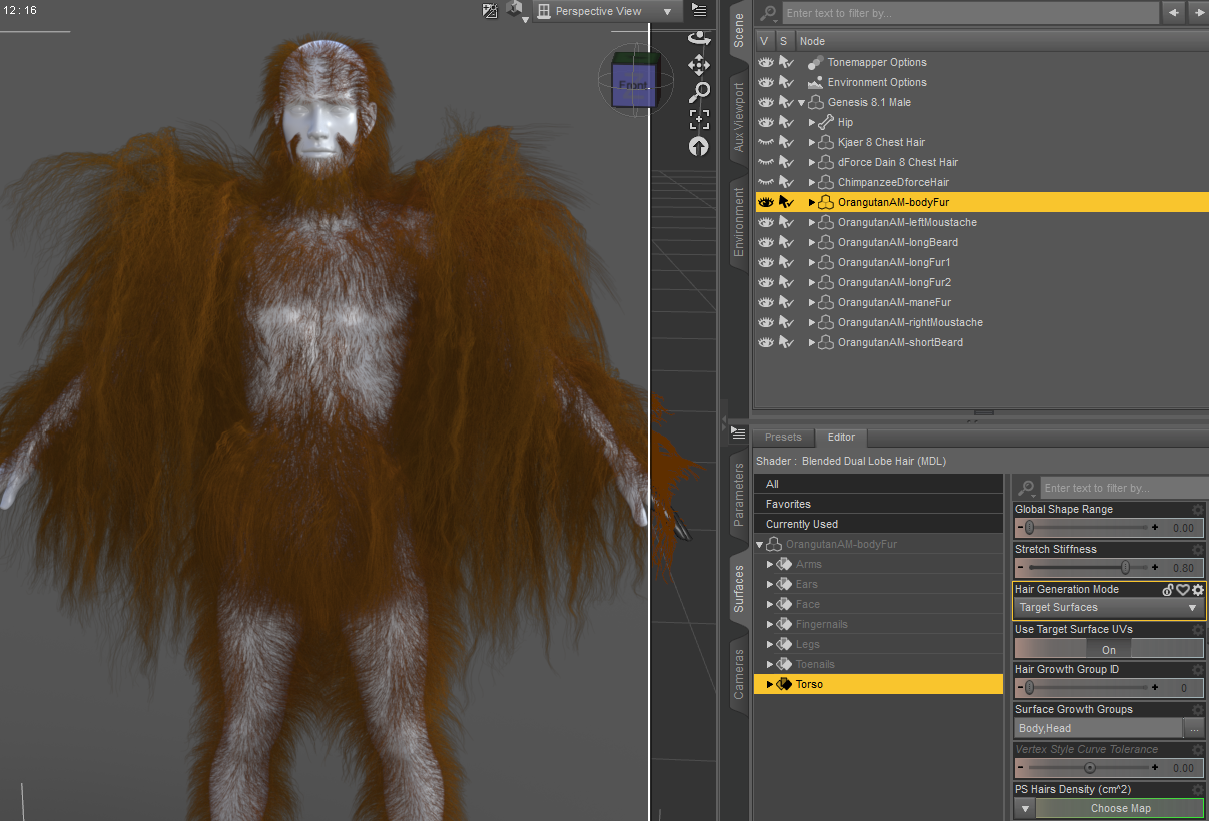This screenshot has width=1209, height=821.
Task: Expand the Torso surface group
Action: pyautogui.click(x=770, y=684)
